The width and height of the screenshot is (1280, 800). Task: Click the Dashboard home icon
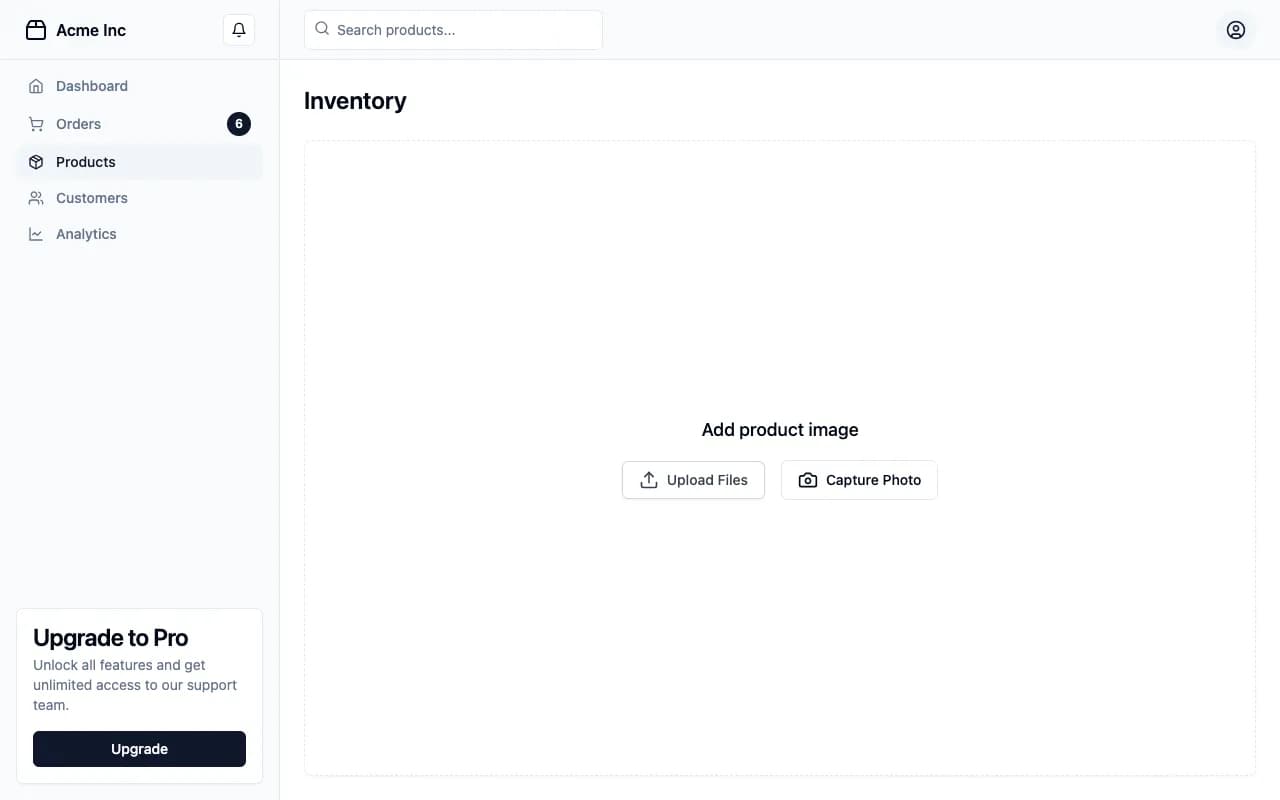[36, 86]
